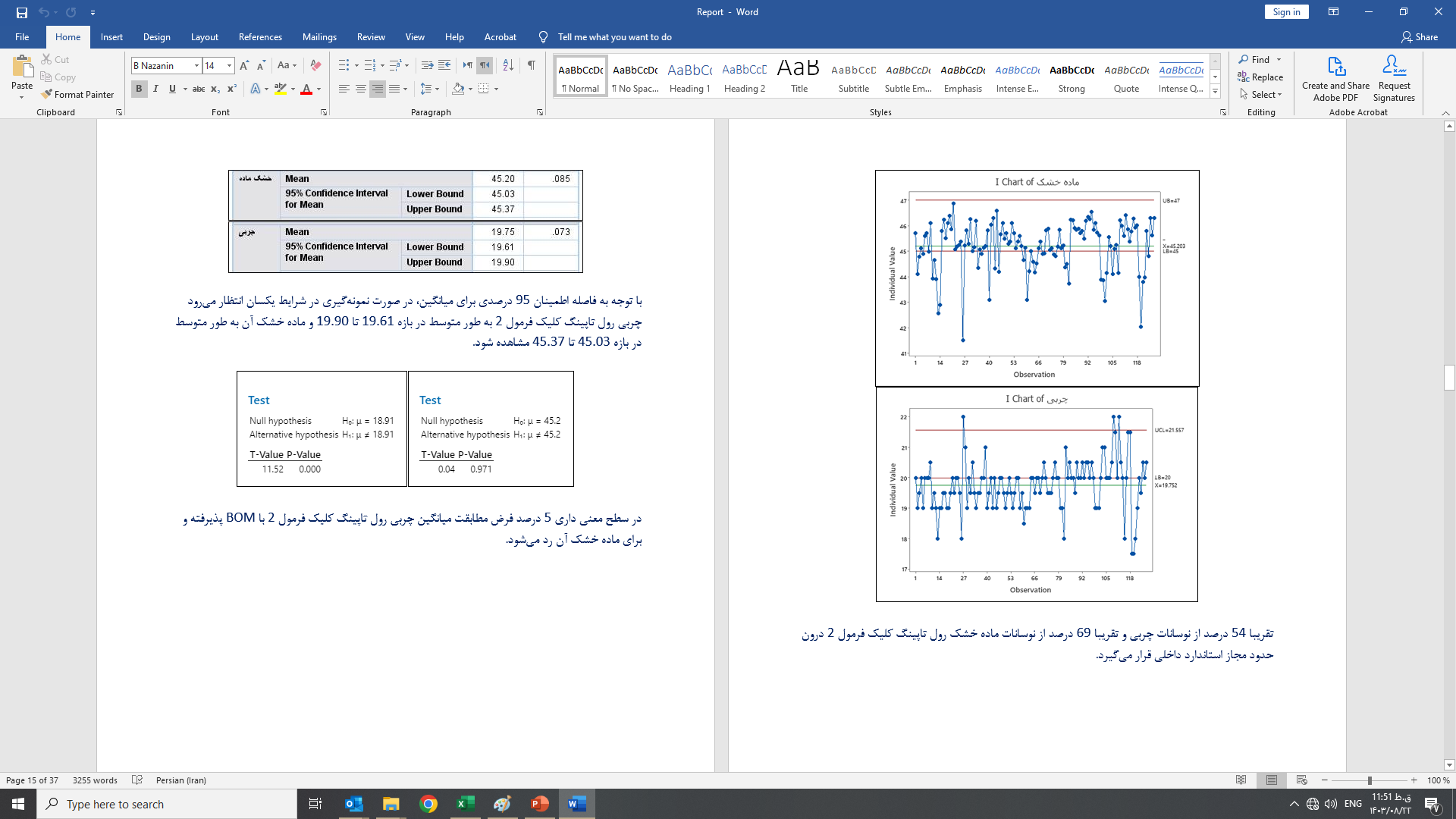The height and width of the screenshot is (819, 1456).
Task: Open the Select dropdown in Editing
Action: point(1261,95)
